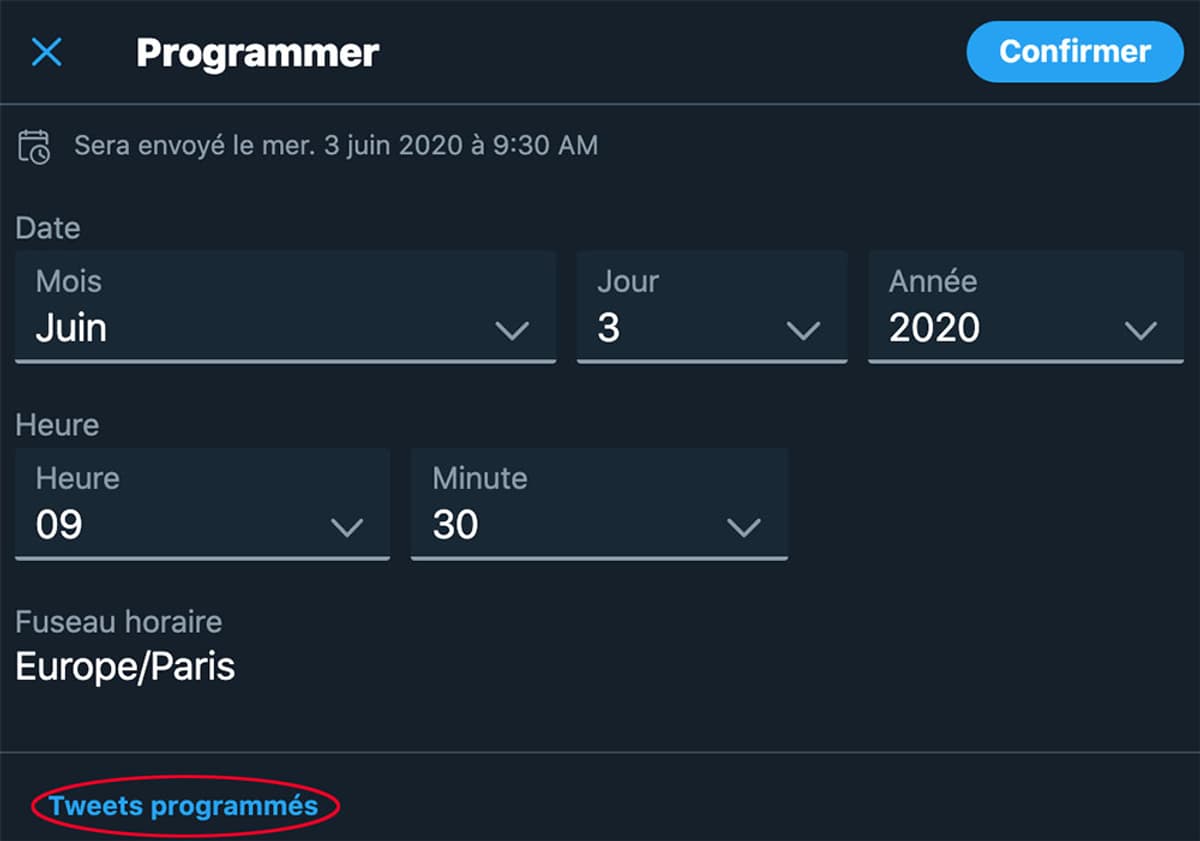Click the chevron on the Année selector
Viewport: 1200px width, 841px height.
[x=1142, y=330]
